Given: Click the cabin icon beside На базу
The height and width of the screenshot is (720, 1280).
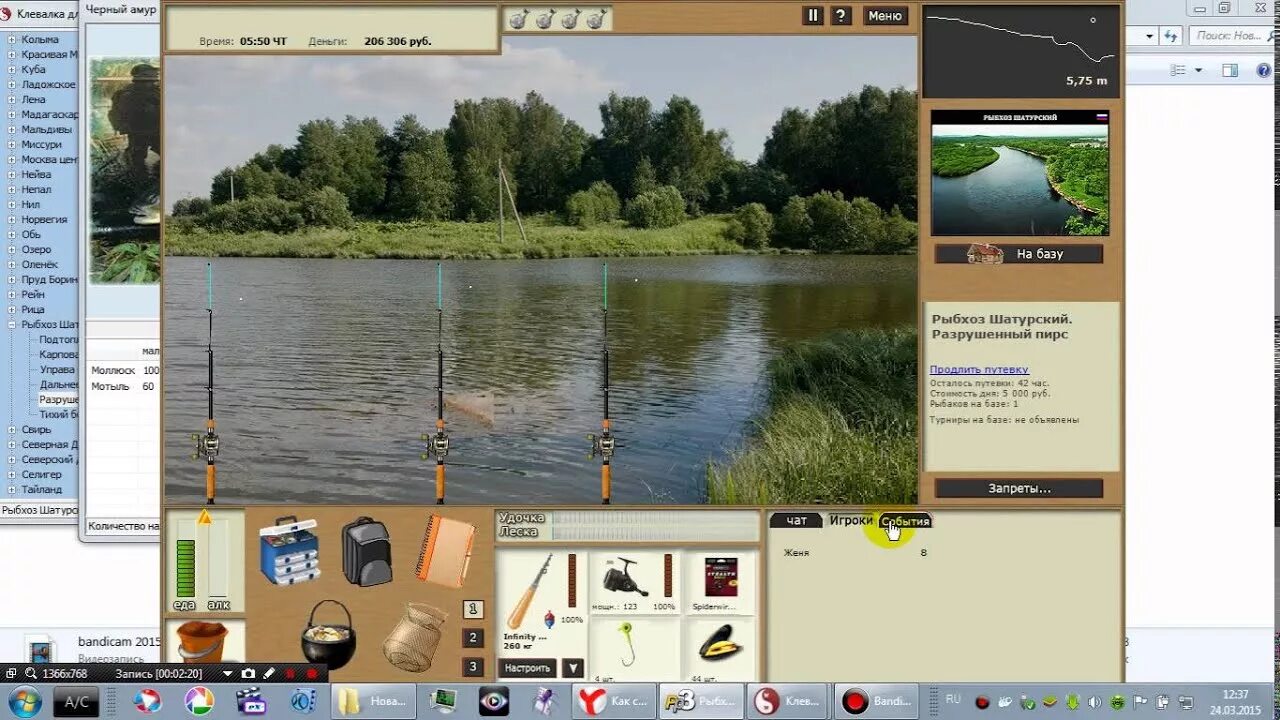Looking at the screenshot, I should 985,254.
